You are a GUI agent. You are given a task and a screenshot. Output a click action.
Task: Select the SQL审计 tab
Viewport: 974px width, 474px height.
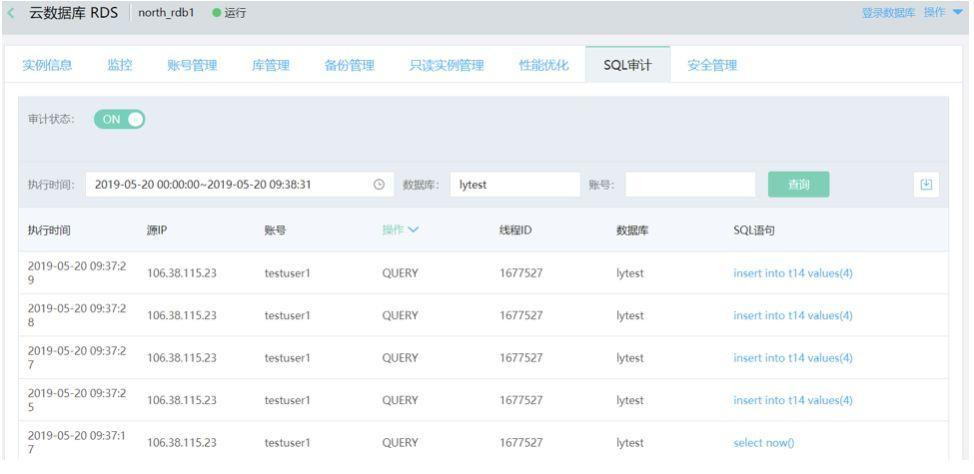click(627, 65)
